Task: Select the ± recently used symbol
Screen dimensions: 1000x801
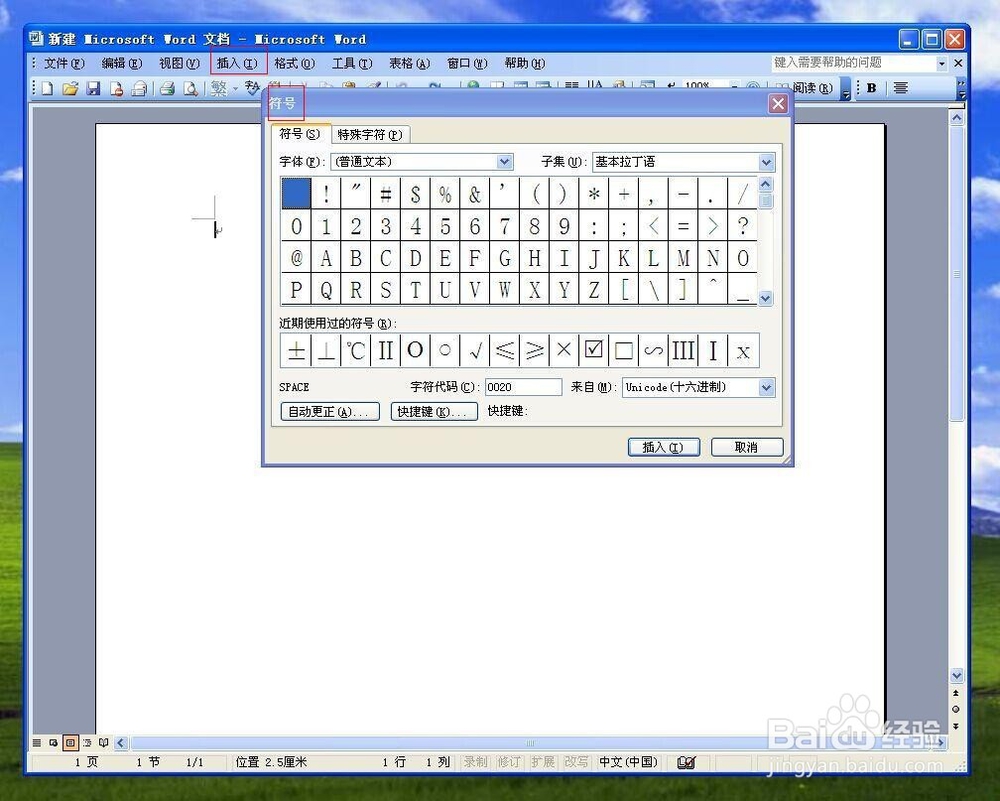Action: click(x=296, y=350)
